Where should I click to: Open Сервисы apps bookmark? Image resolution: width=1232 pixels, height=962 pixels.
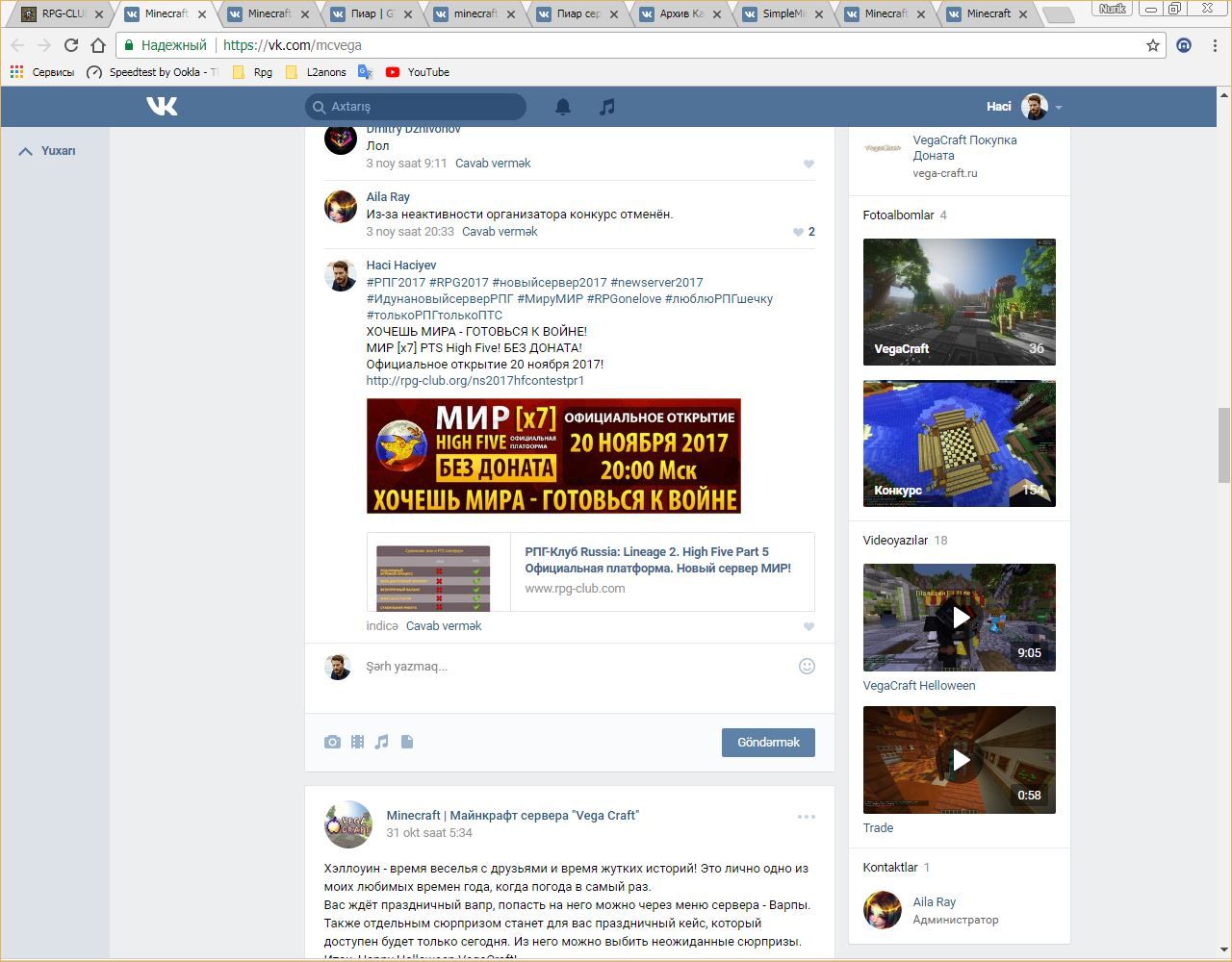(41, 72)
